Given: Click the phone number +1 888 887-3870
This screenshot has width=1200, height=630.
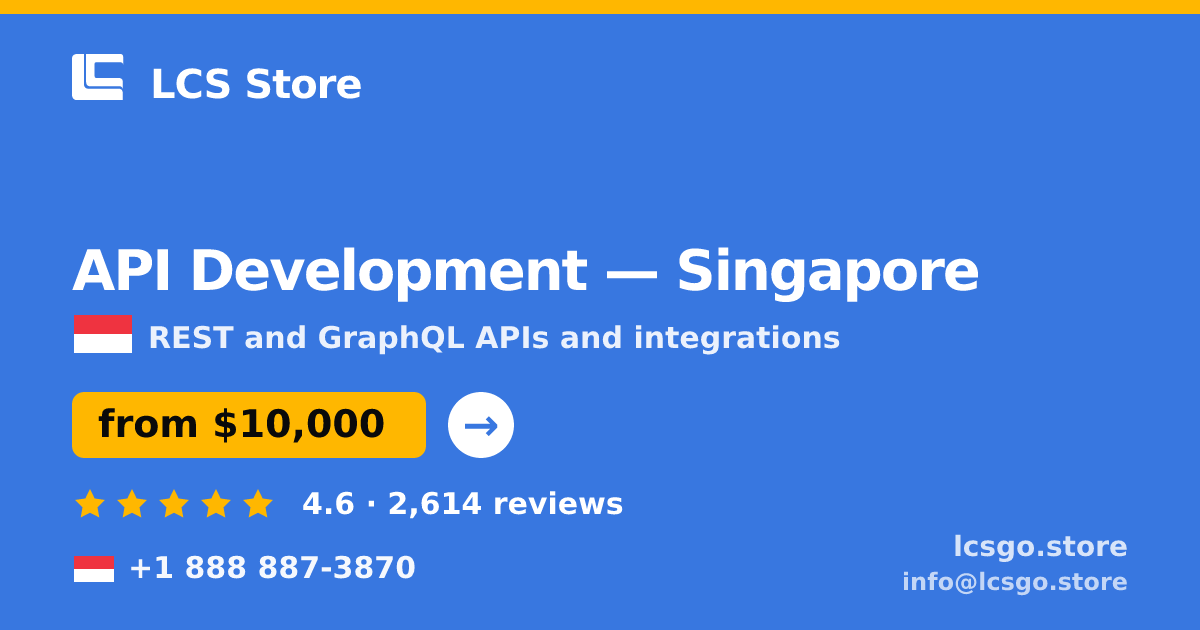Looking at the screenshot, I should coord(272,568).
